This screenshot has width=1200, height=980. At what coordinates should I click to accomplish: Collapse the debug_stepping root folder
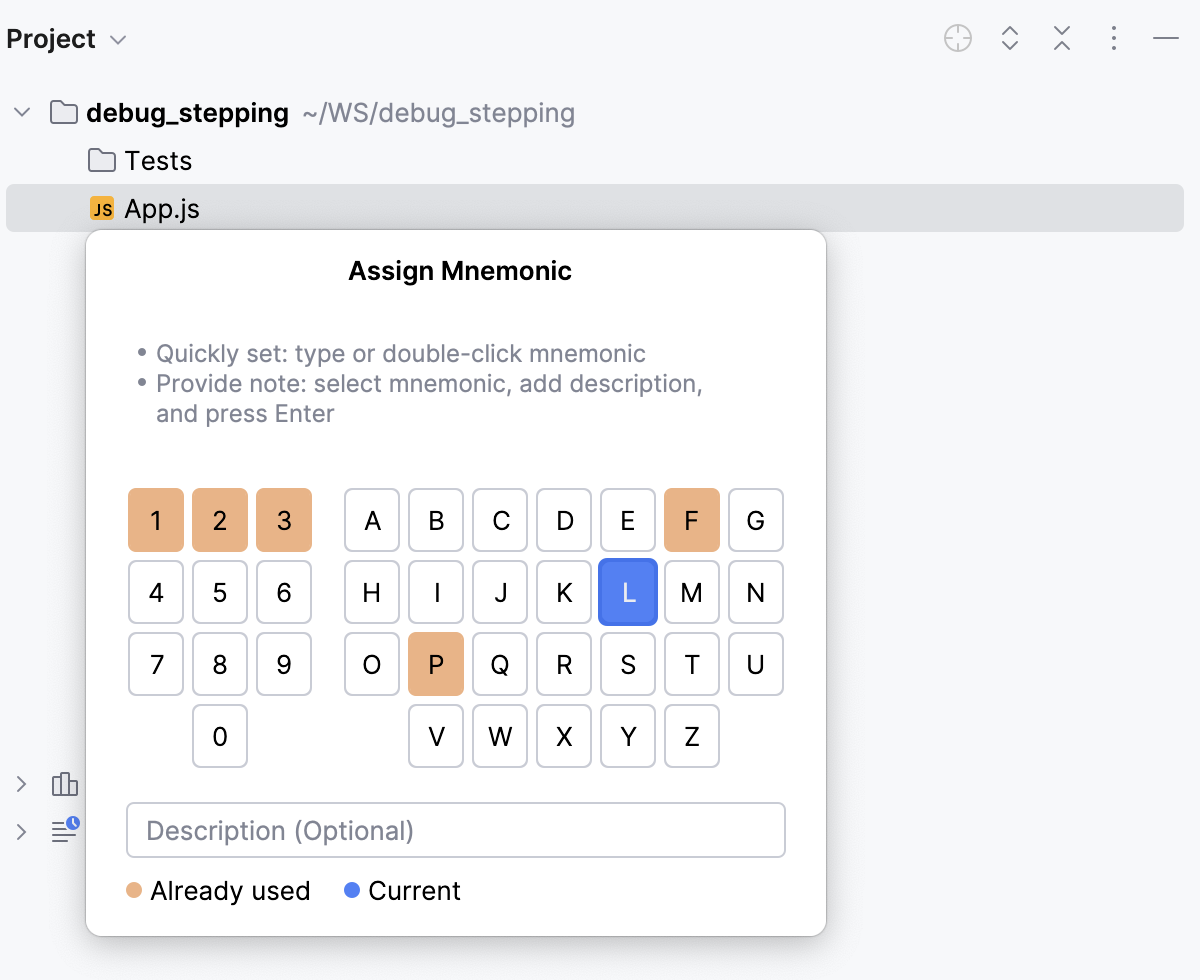click(21, 112)
